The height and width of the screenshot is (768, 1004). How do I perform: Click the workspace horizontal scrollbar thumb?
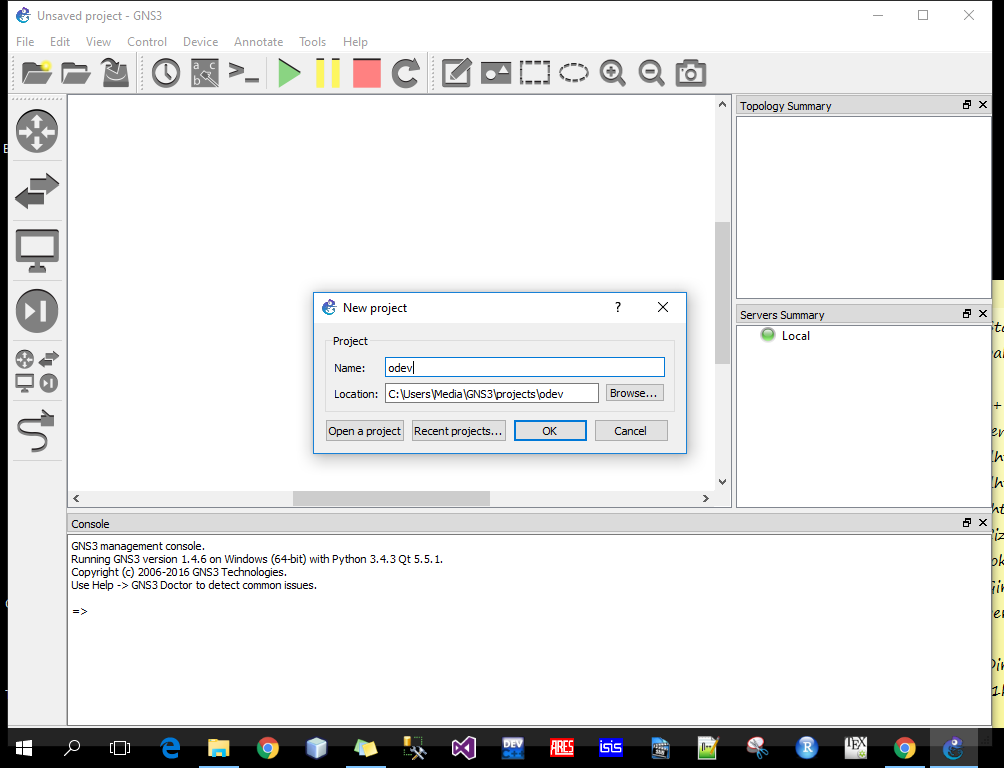[391, 498]
